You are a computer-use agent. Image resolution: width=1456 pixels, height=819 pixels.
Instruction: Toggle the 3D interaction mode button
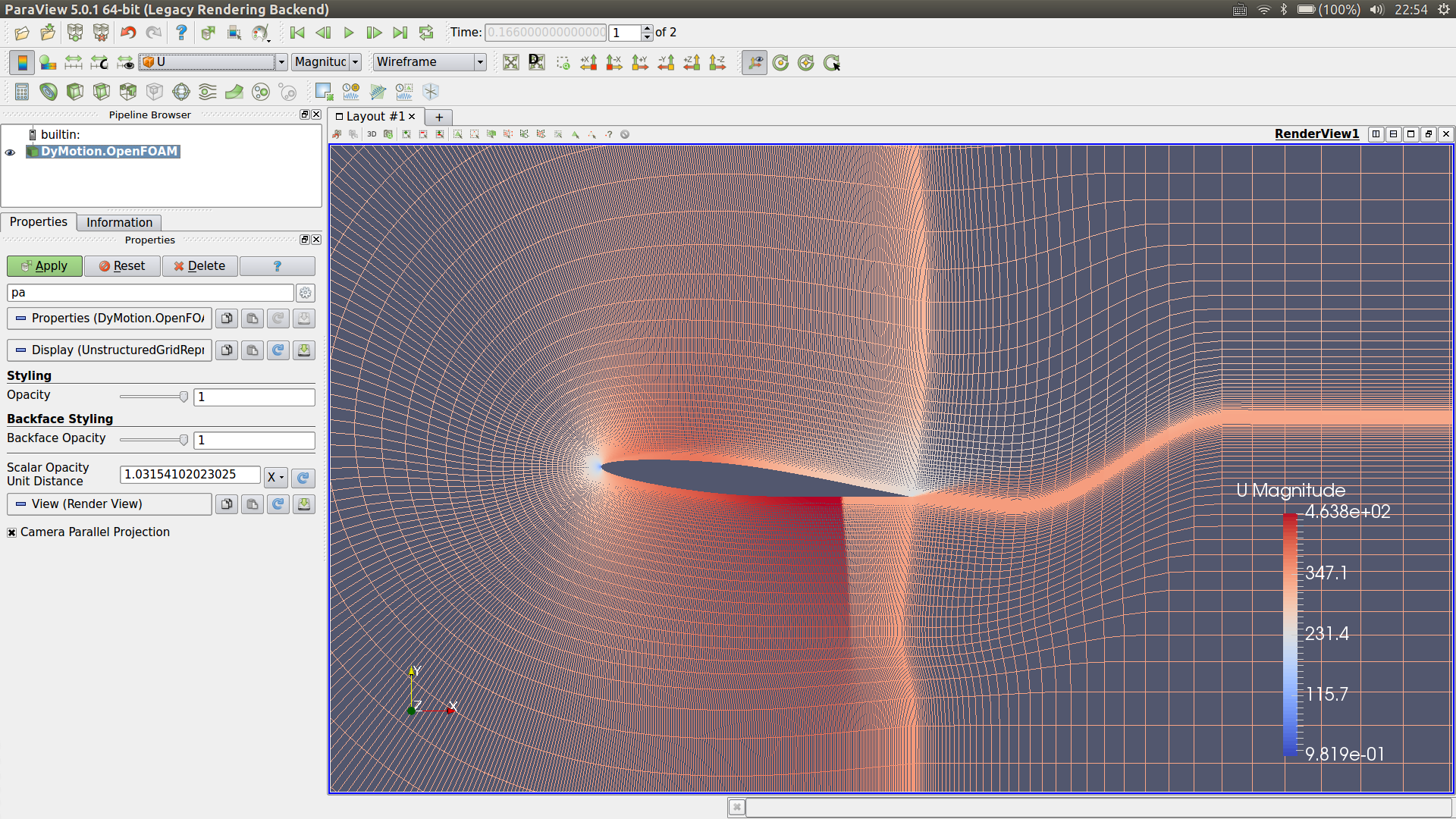point(372,134)
